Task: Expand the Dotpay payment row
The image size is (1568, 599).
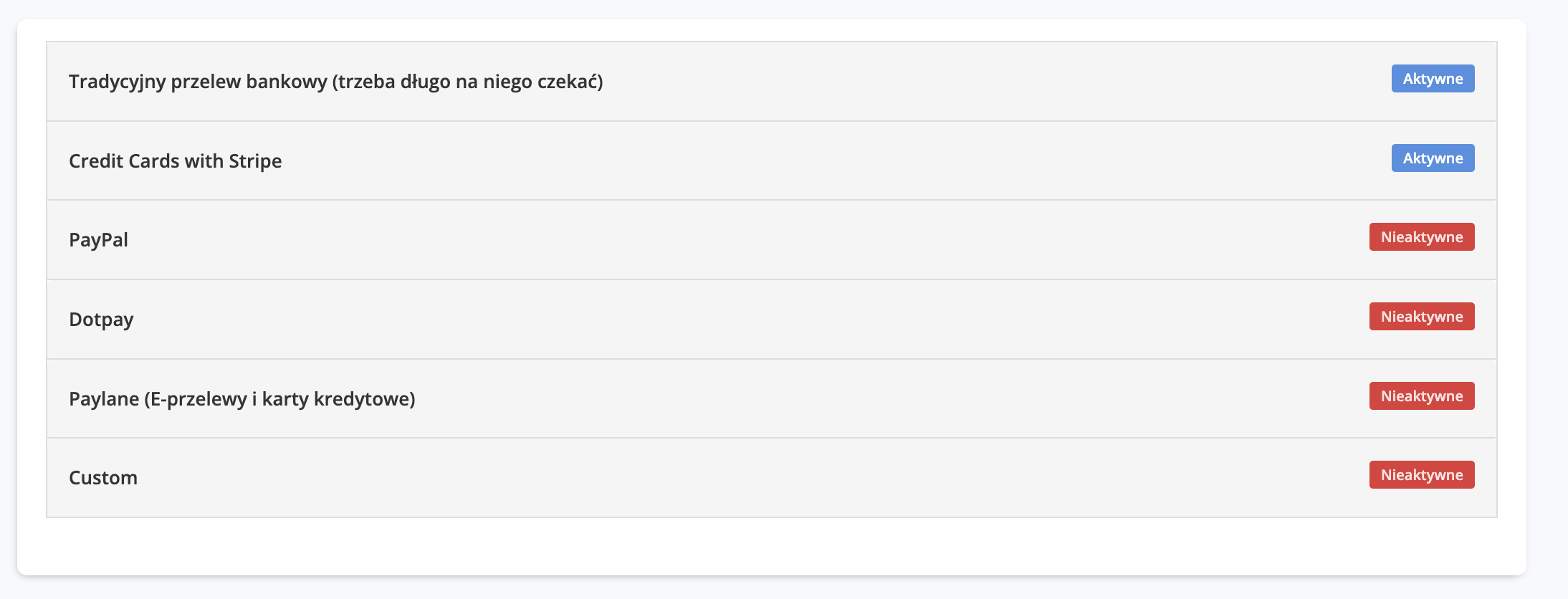Action: pos(717,320)
